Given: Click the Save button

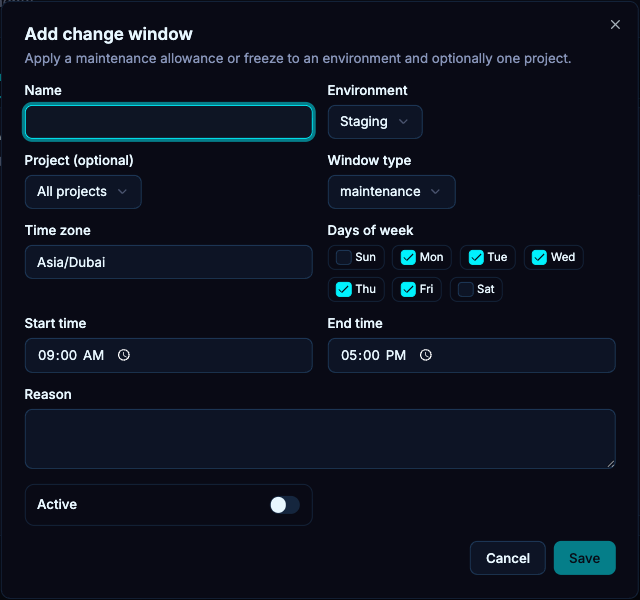Looking at the screenshot, I should click(x=584, y=558).
